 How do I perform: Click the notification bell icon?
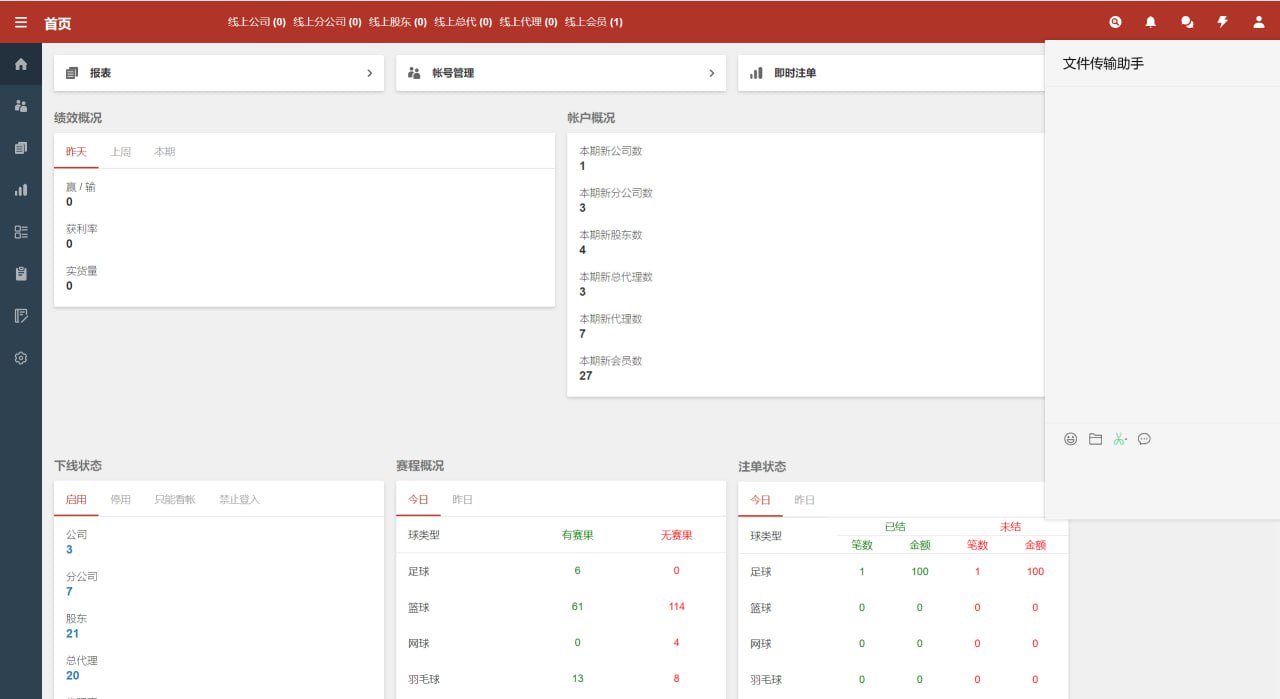tap(1151, 22)
